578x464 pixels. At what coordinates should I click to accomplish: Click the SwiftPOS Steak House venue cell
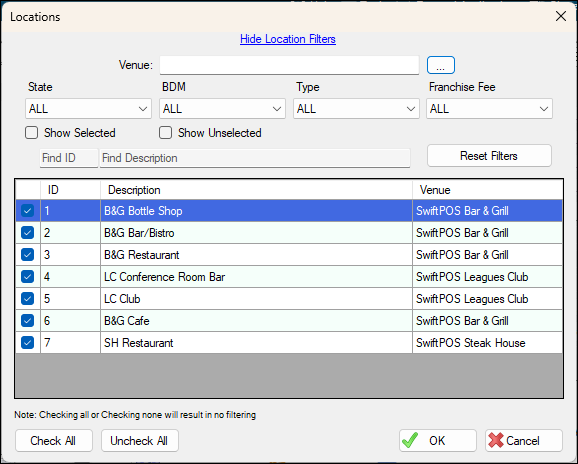[x=488, y=343]
